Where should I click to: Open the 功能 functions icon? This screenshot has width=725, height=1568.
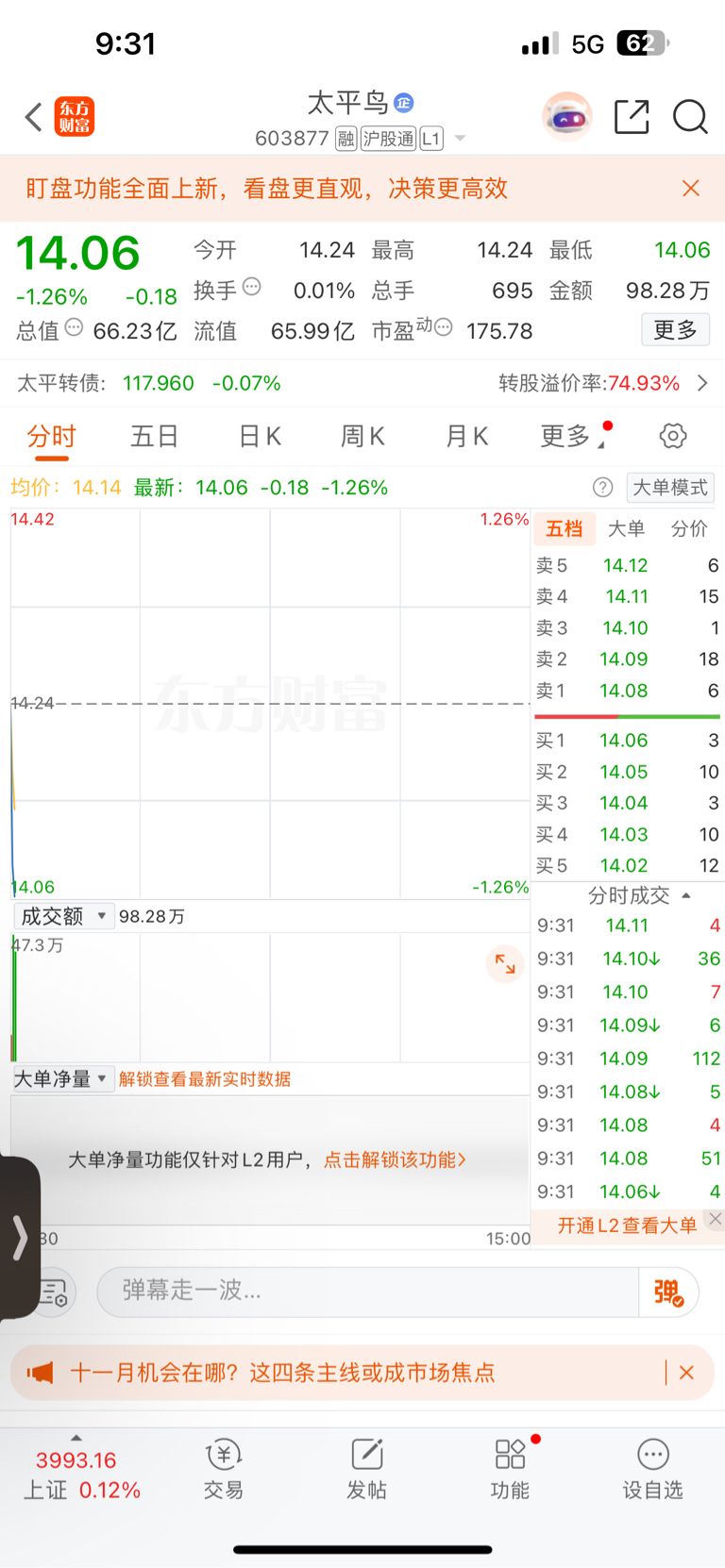pyautogui.click(x=510, y=1470)
